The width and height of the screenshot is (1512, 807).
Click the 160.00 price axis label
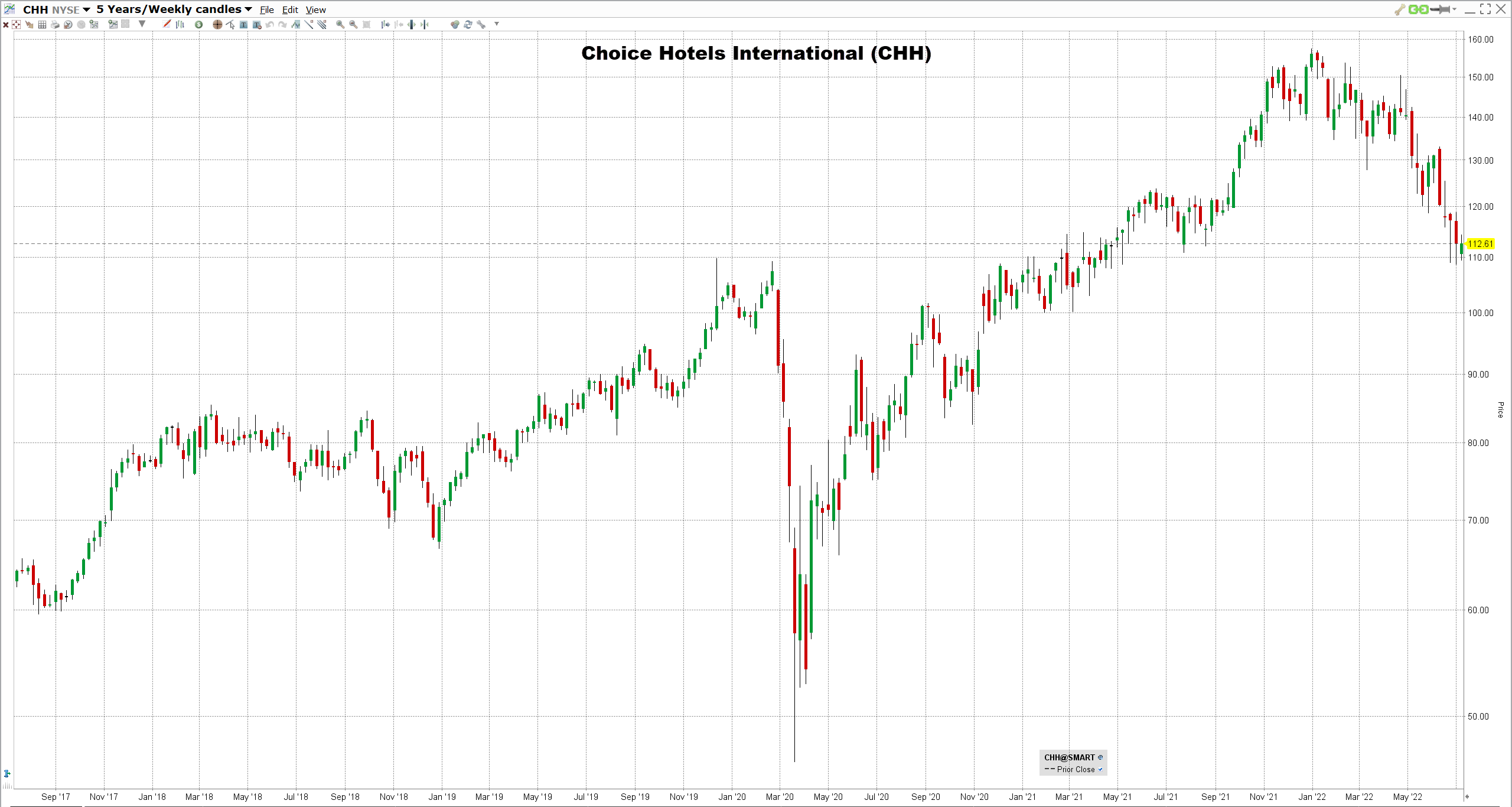[1481, 40]
